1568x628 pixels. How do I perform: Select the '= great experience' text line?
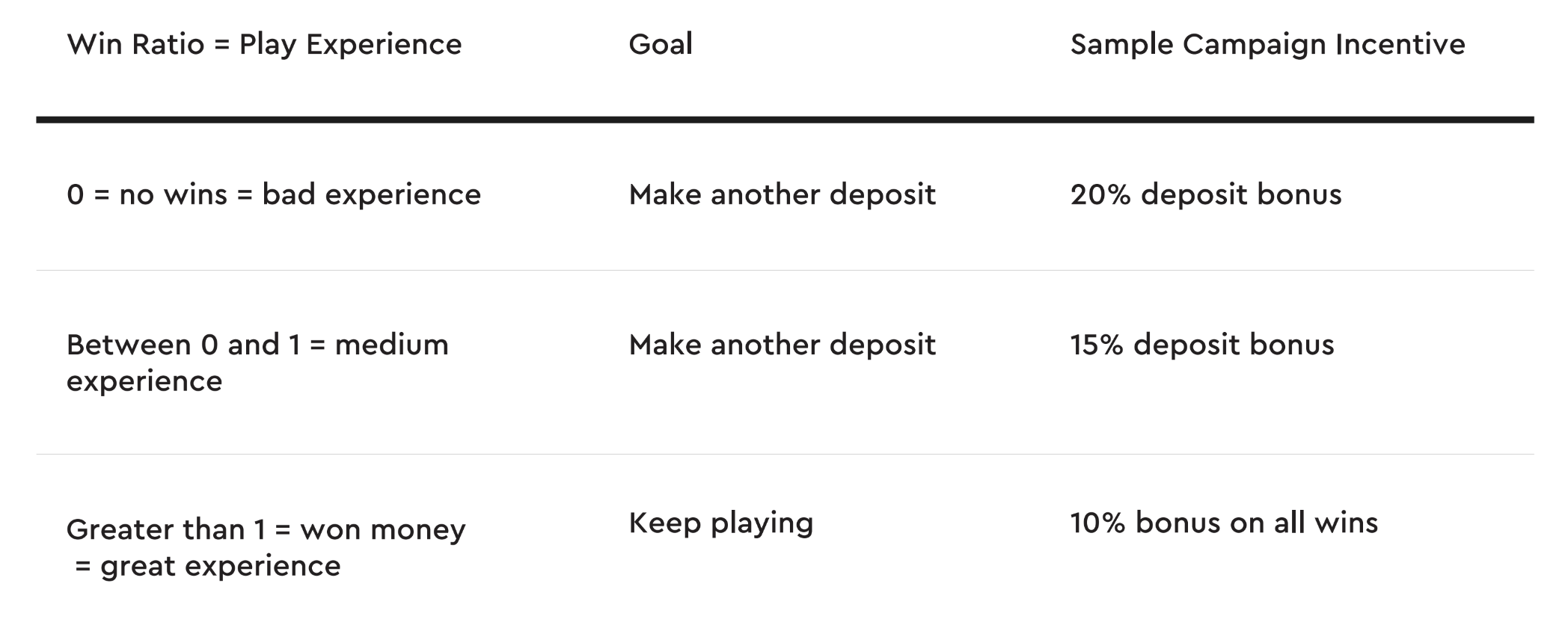click(x=207, y=567)
